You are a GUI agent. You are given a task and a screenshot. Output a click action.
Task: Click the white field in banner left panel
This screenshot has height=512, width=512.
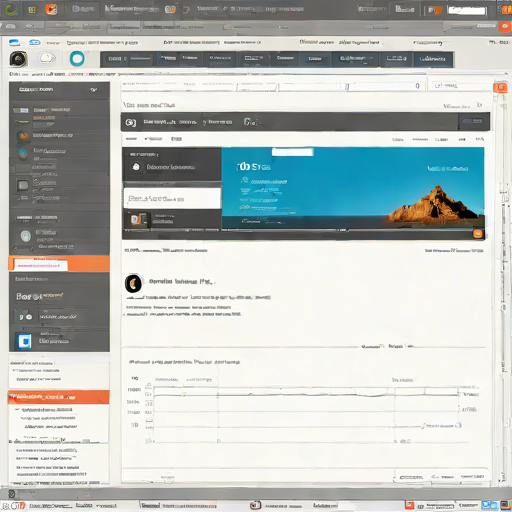[x=172, y=198]
